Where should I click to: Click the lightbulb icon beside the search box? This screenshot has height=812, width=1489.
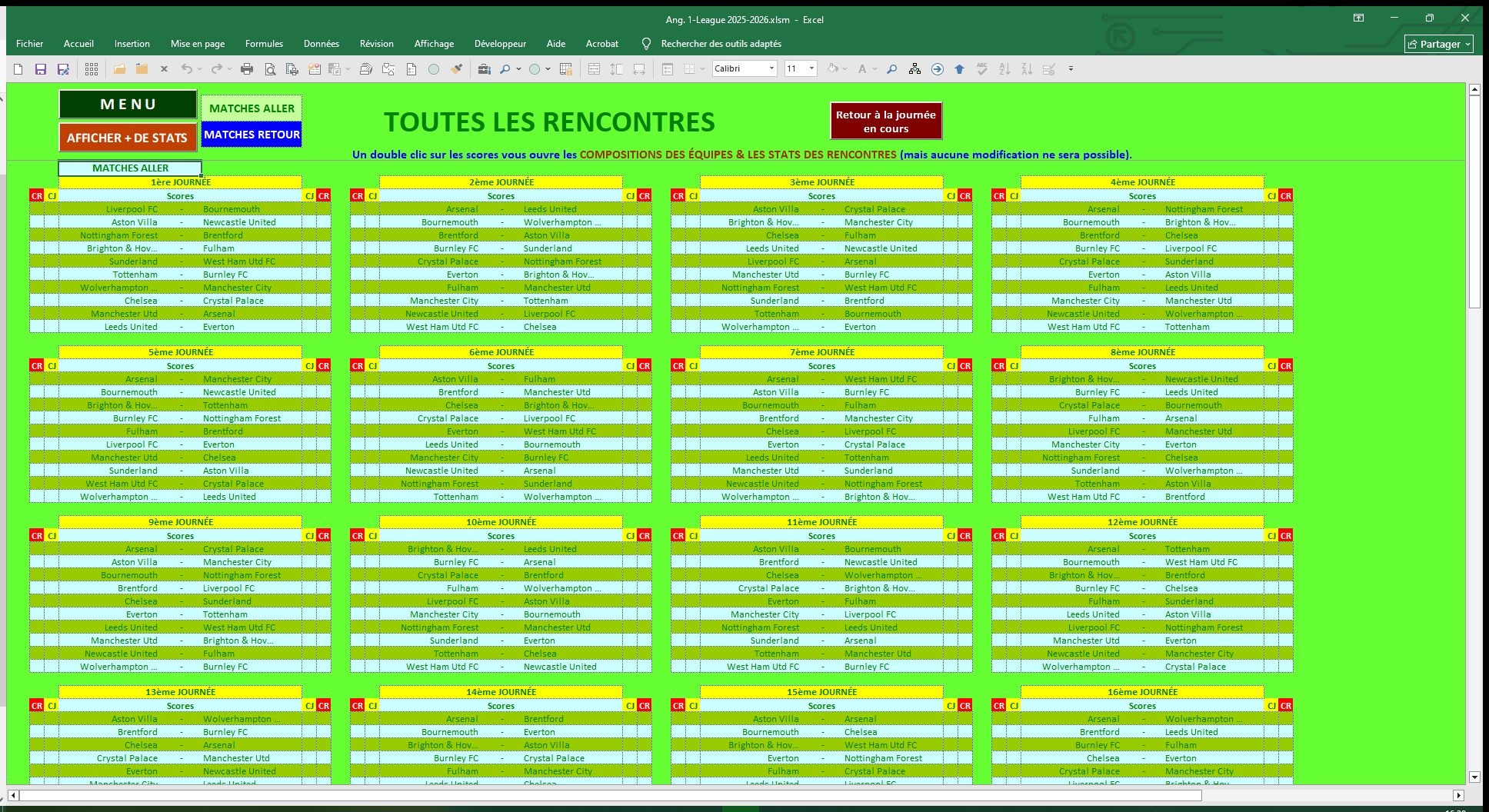point(646,44)
